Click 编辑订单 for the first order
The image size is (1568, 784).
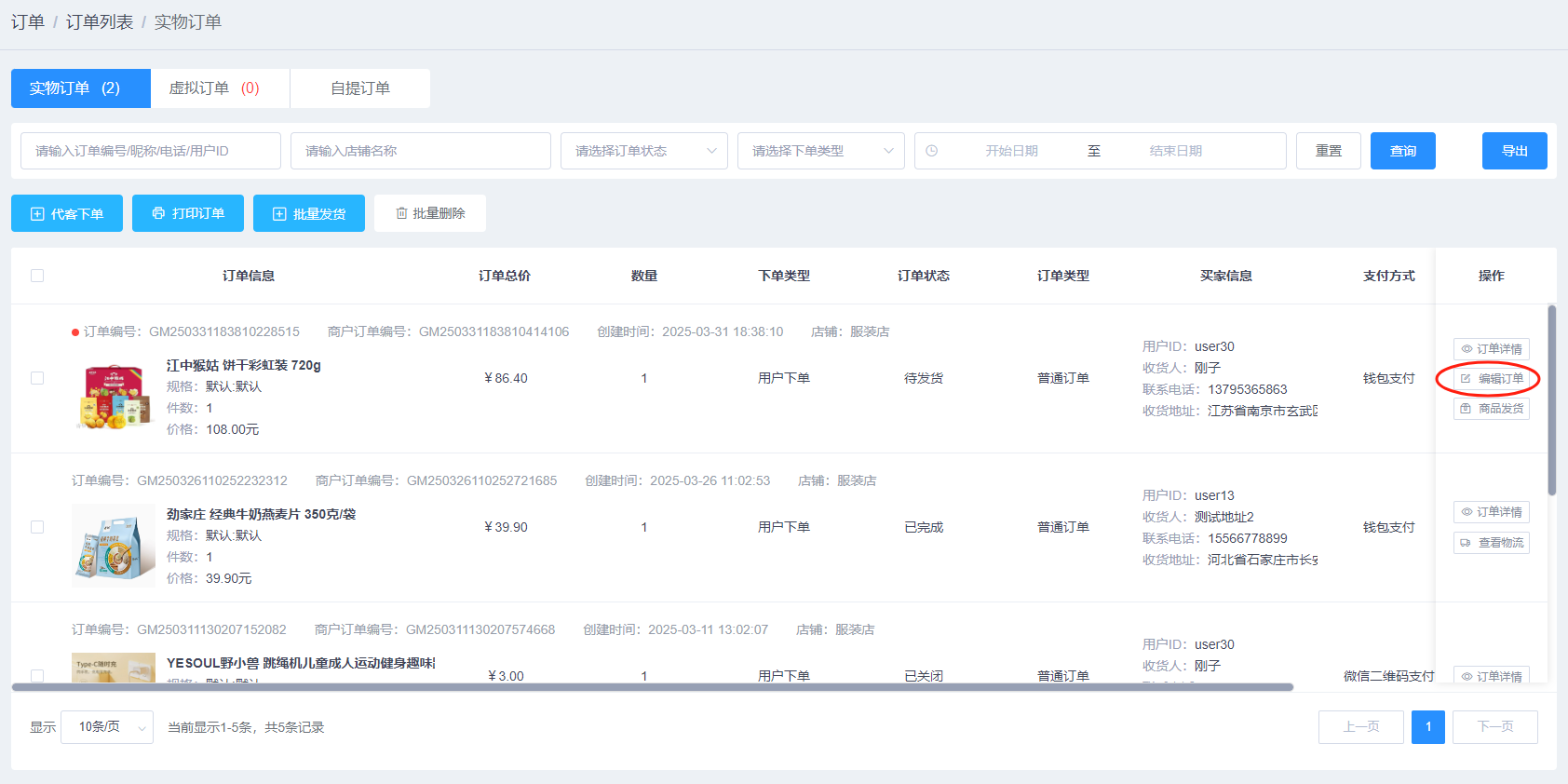tap(1492, 379)
